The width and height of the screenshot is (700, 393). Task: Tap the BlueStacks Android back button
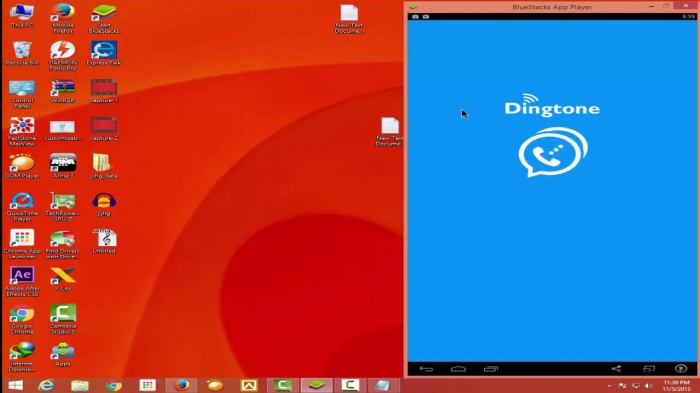pos(426,369)
